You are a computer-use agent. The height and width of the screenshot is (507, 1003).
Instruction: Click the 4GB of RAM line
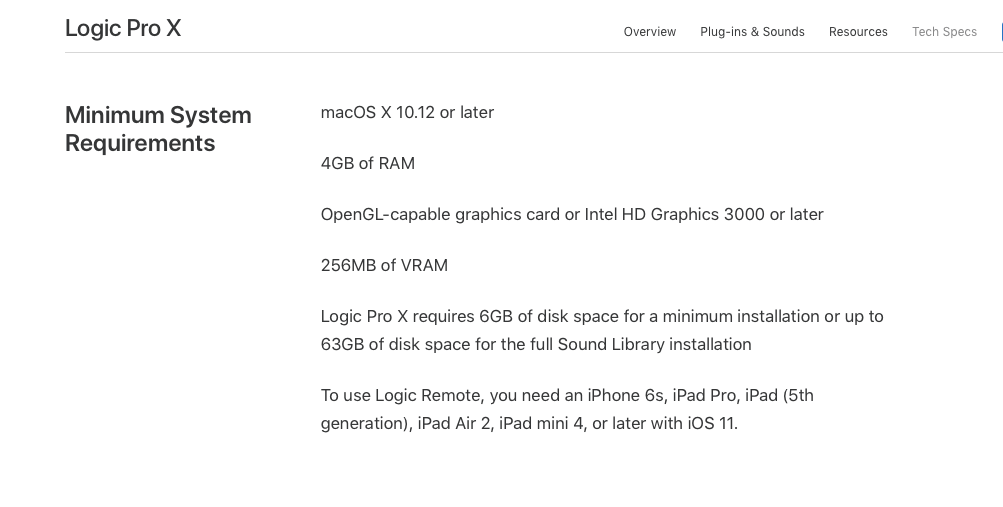tap(367, 163)
